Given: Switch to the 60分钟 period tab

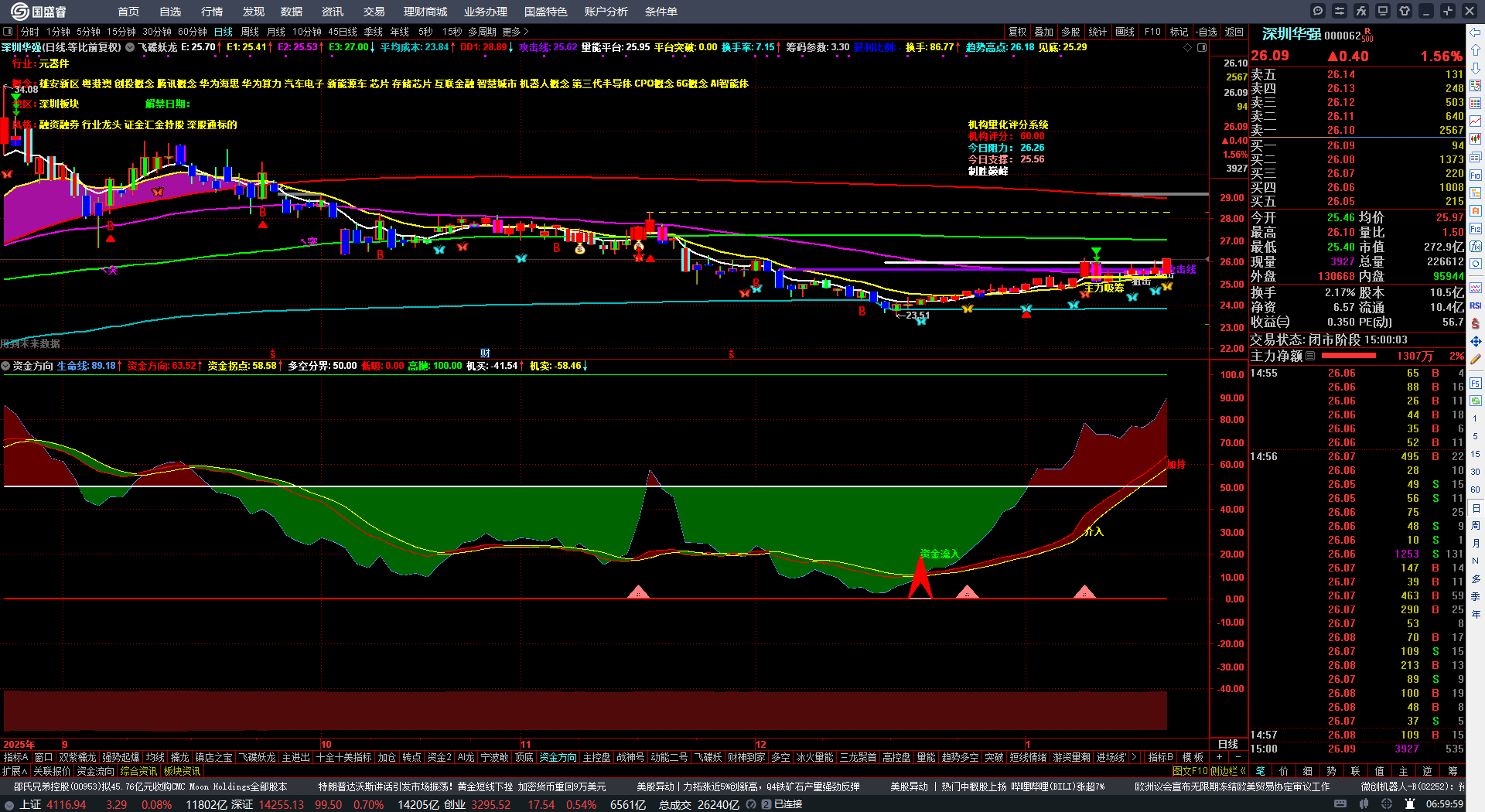Looking at the screenshot, I should [x=193, y=32].
